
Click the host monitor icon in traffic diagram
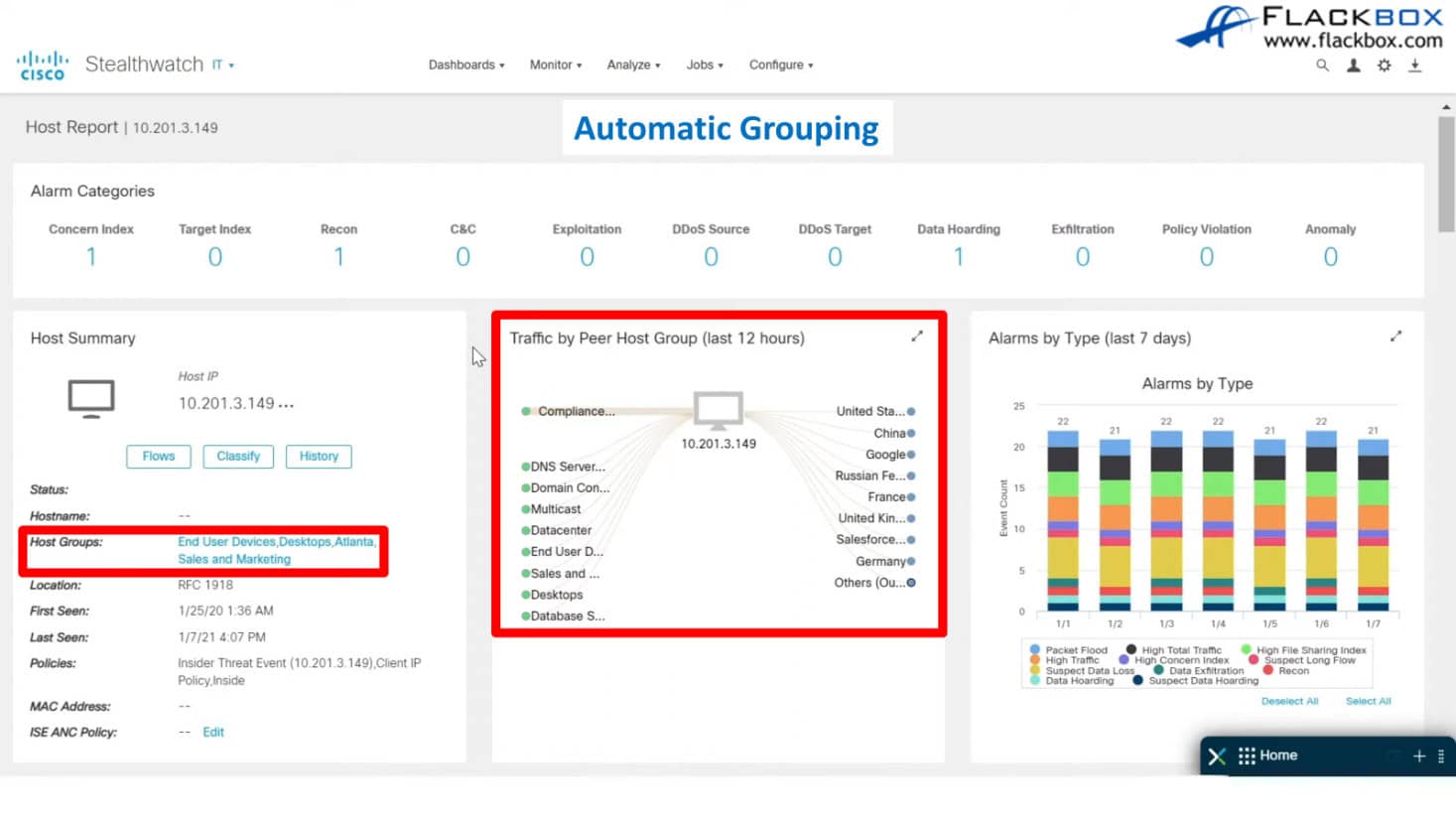point(718,410)
